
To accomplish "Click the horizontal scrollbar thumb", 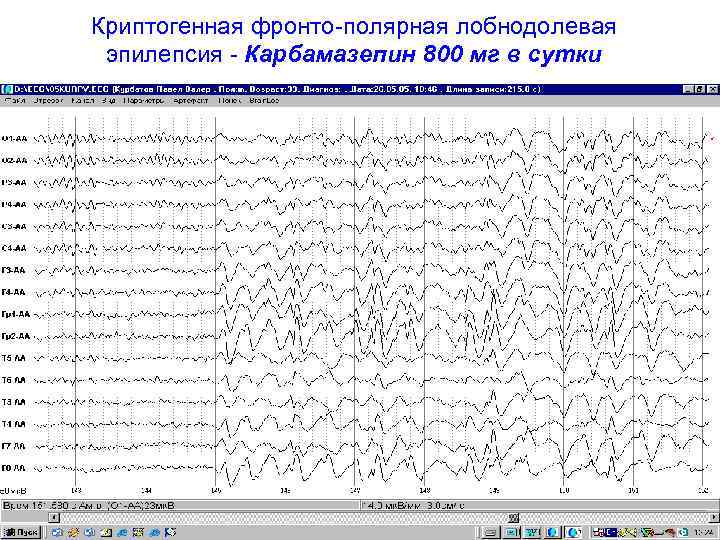I will coord(513,518).
